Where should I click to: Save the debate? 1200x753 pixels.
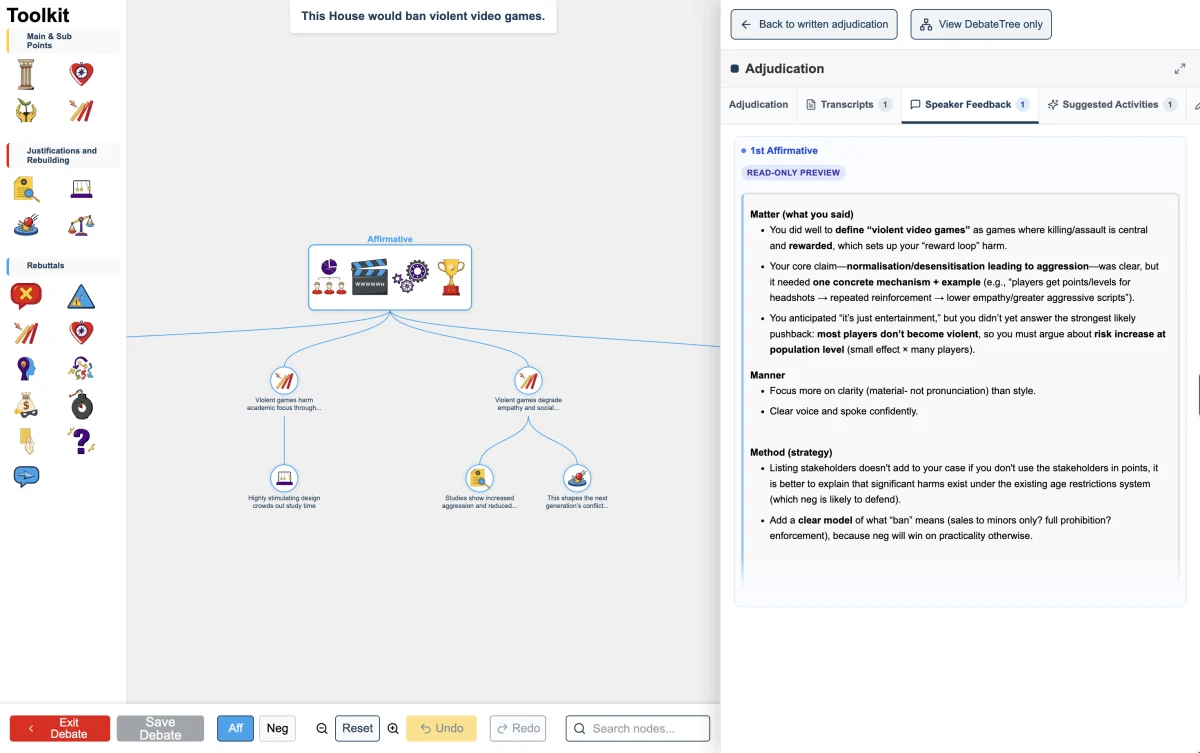coord(160,728)
